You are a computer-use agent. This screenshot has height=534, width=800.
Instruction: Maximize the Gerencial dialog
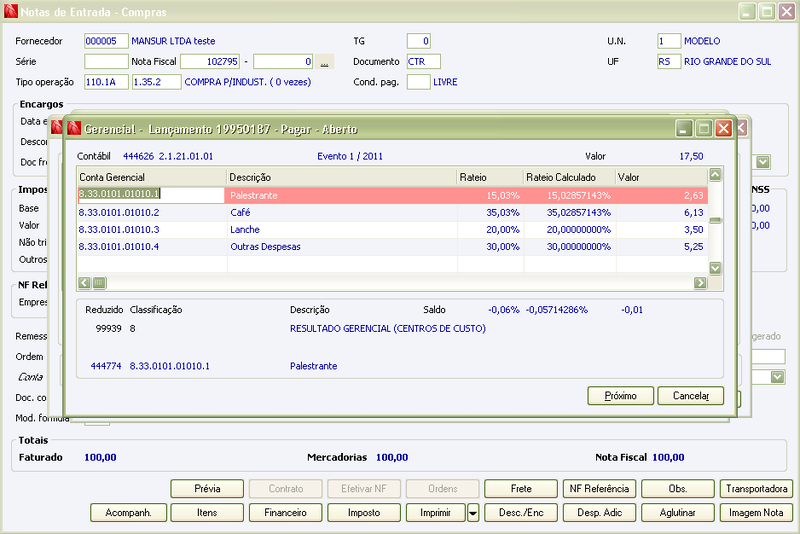point(704,129)
